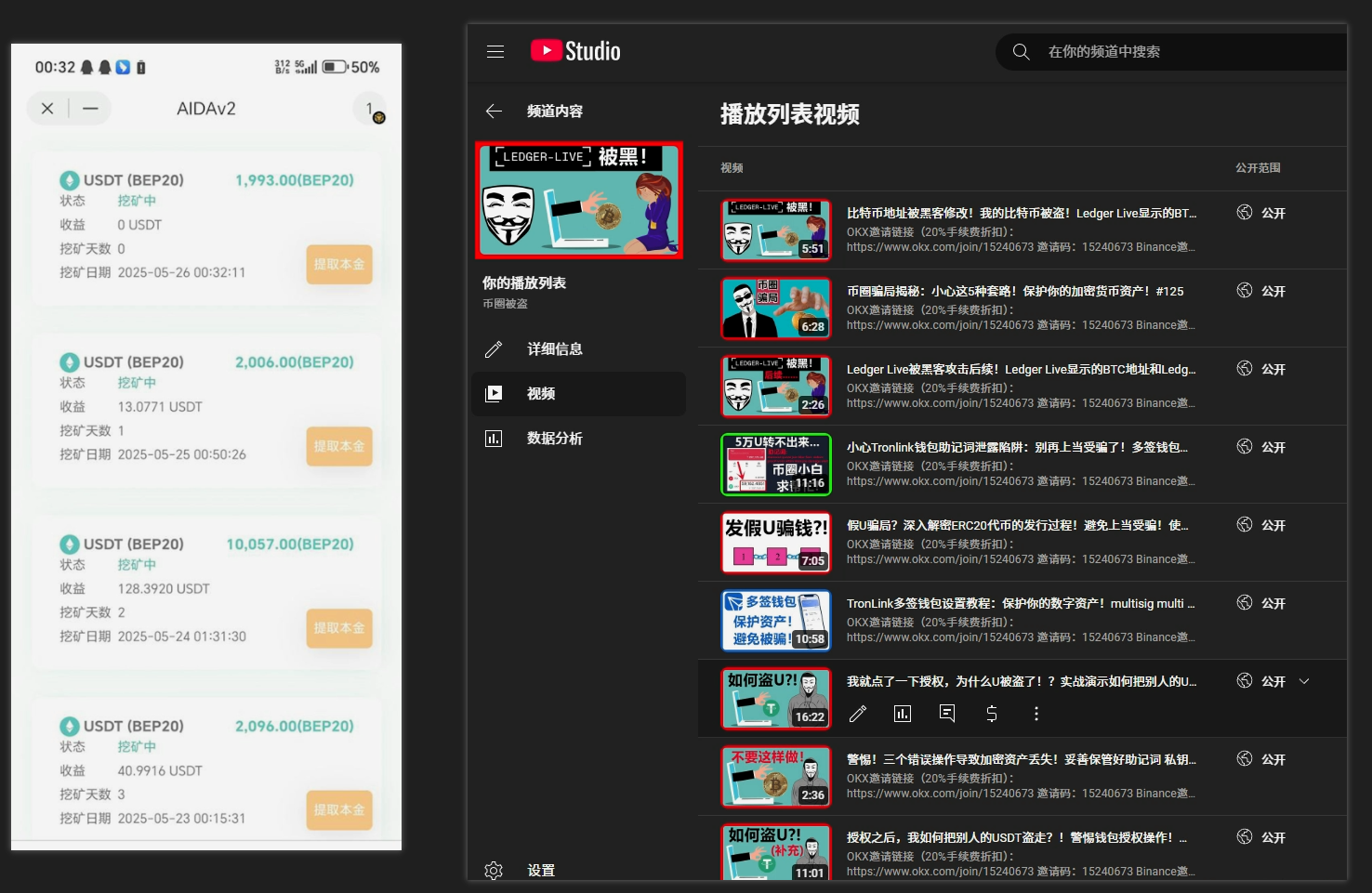Open three-dot options on hovered video row
The image size is (1372, 893).
(1036, 714)
